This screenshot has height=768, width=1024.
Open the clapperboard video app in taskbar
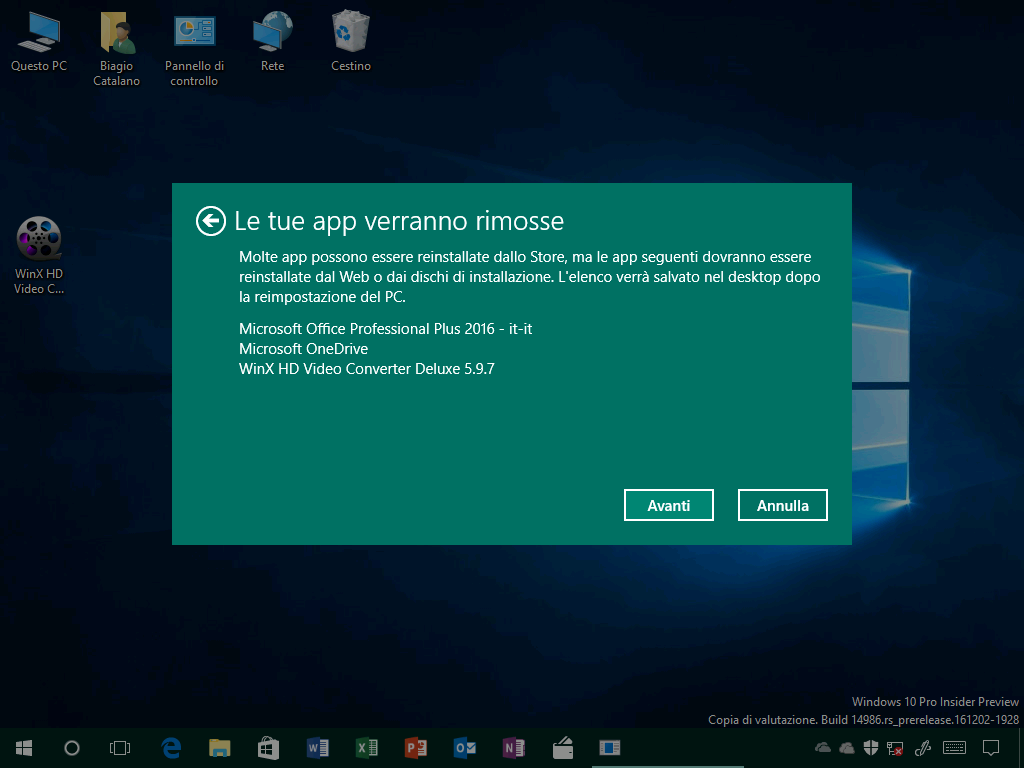click(562, 748)
